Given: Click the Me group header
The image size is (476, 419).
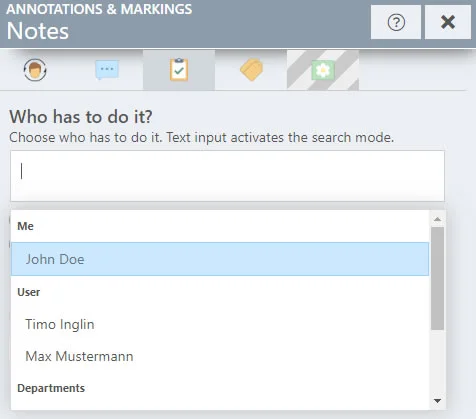Looking at the screenshot, I should click(25, 226).
